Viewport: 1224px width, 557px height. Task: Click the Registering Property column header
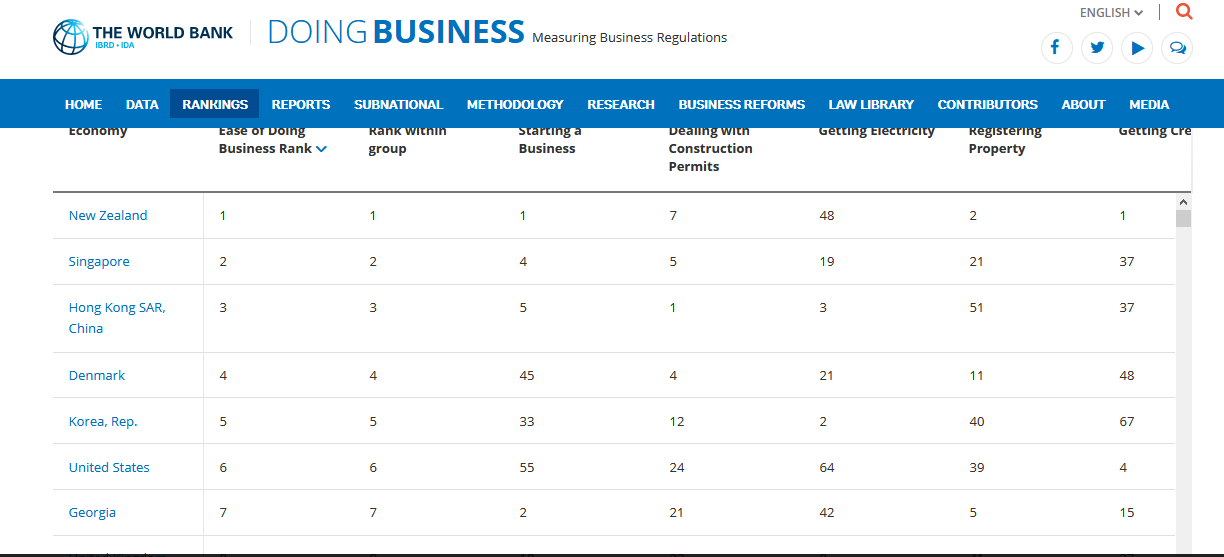click(x=1005, y=140)
